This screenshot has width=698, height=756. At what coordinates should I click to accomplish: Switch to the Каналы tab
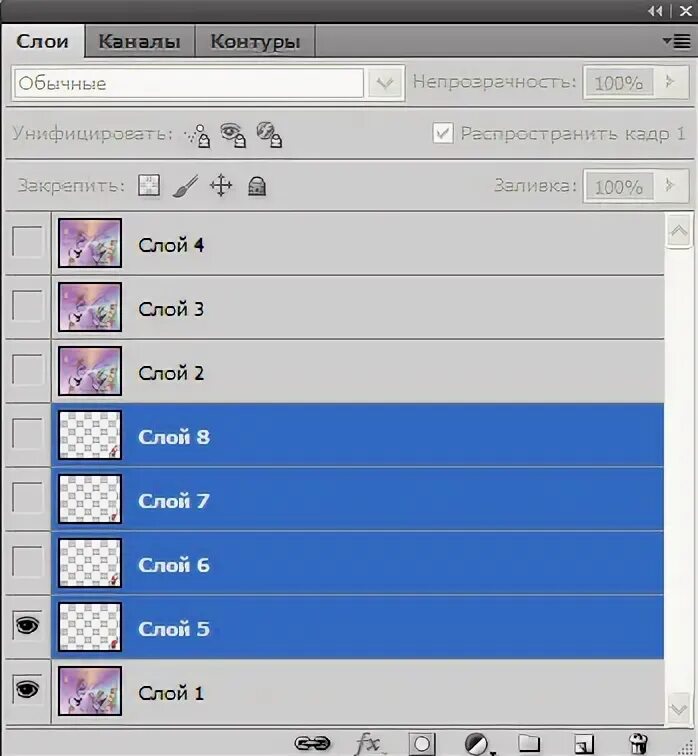140,41
